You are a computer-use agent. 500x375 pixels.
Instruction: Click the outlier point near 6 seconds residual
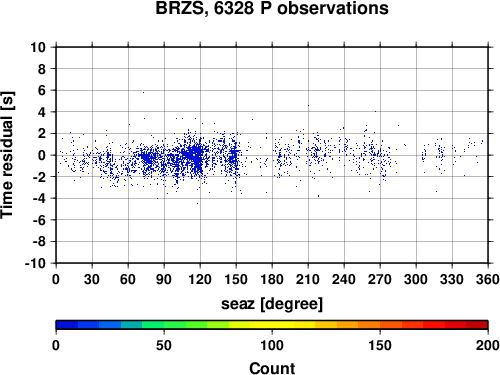143,92
